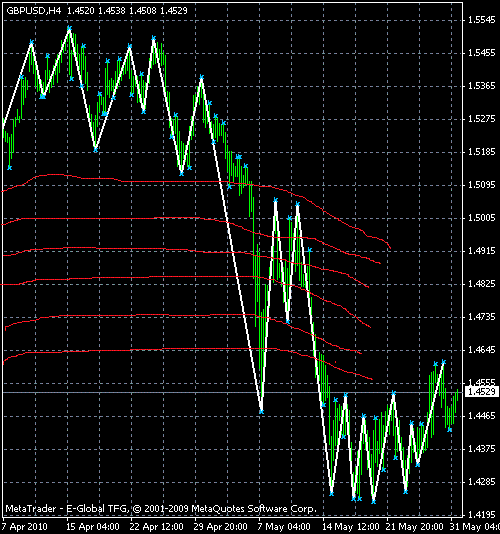
Task: Click the 1.4735 price axis label
Action: pyautogui.click(x=482, y=317)
